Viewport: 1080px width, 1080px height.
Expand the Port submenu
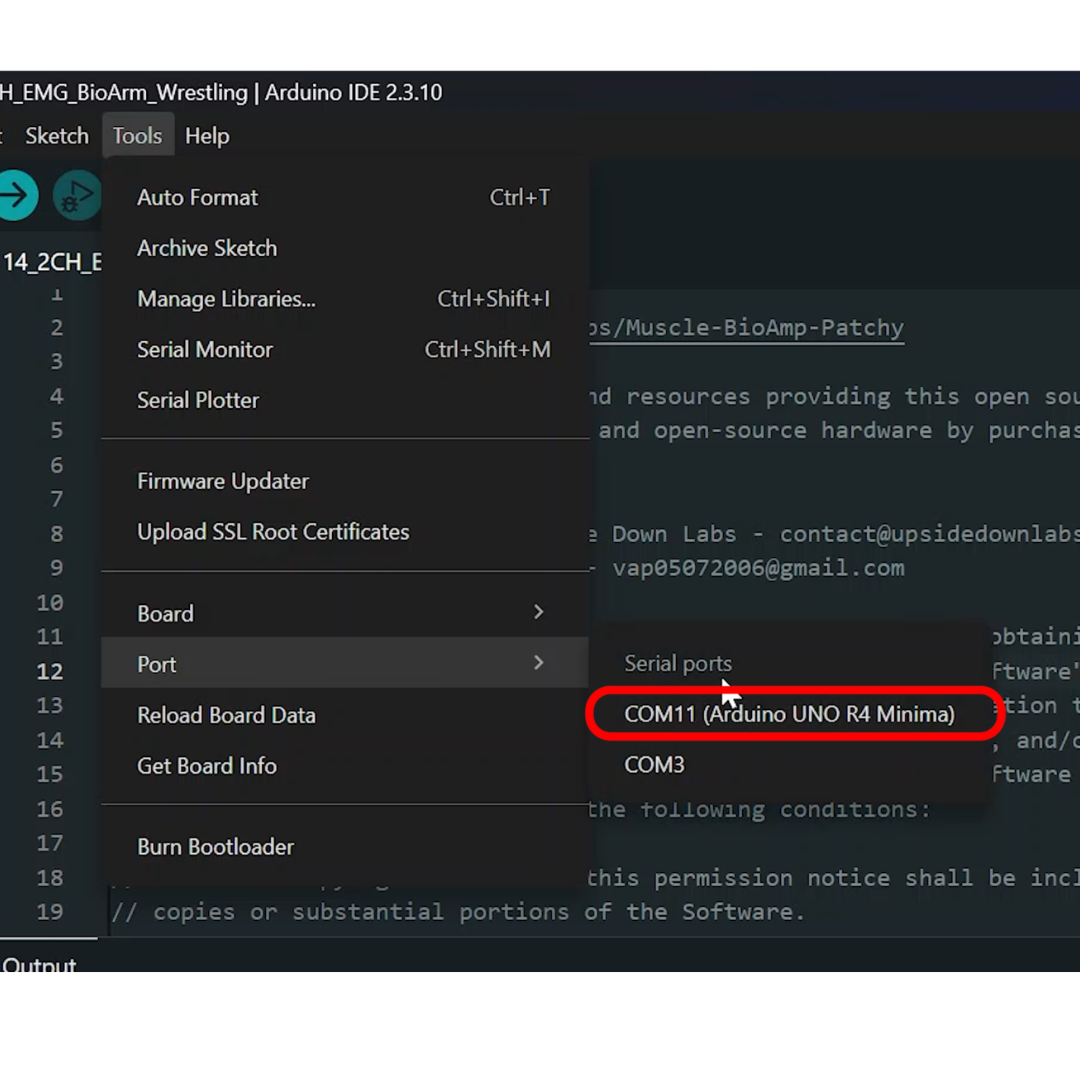tap(344, 664)
